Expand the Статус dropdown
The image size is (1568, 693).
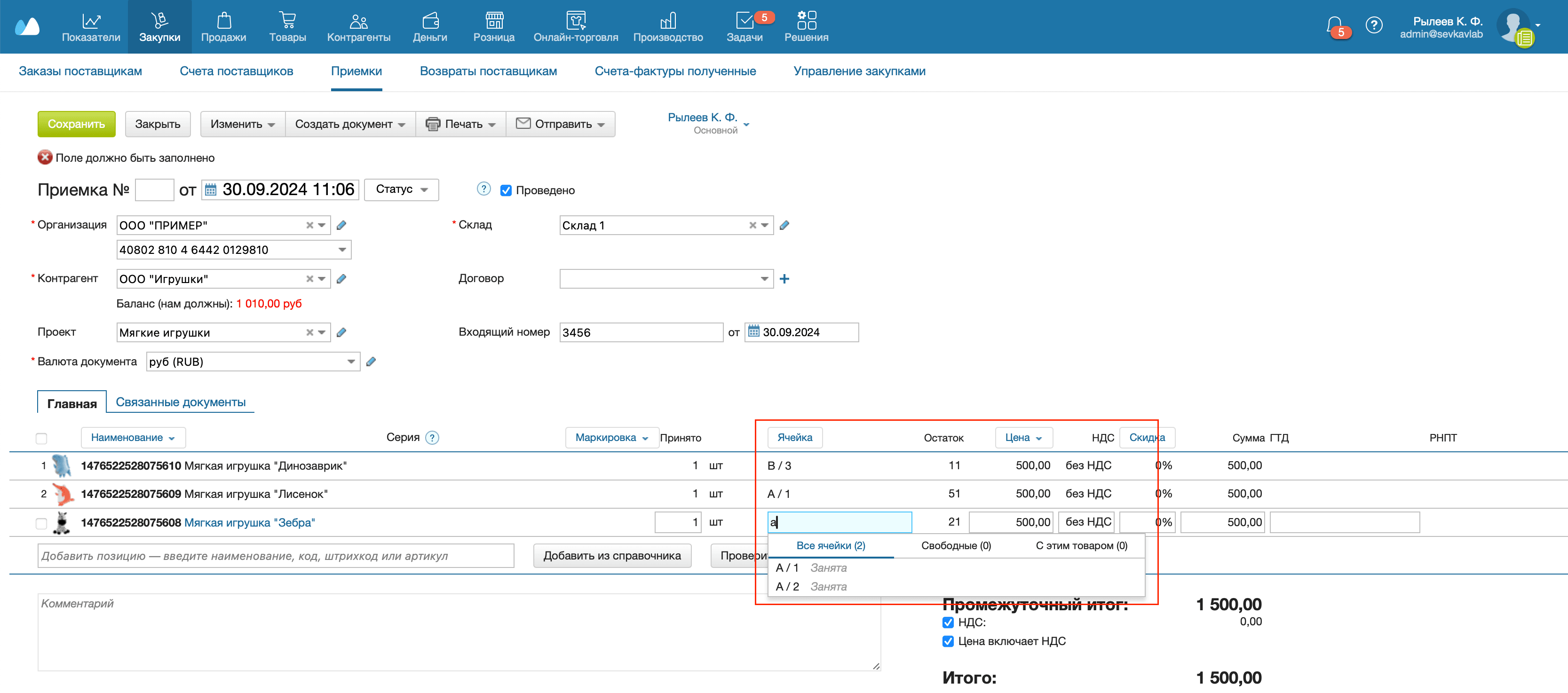point(401,189)
